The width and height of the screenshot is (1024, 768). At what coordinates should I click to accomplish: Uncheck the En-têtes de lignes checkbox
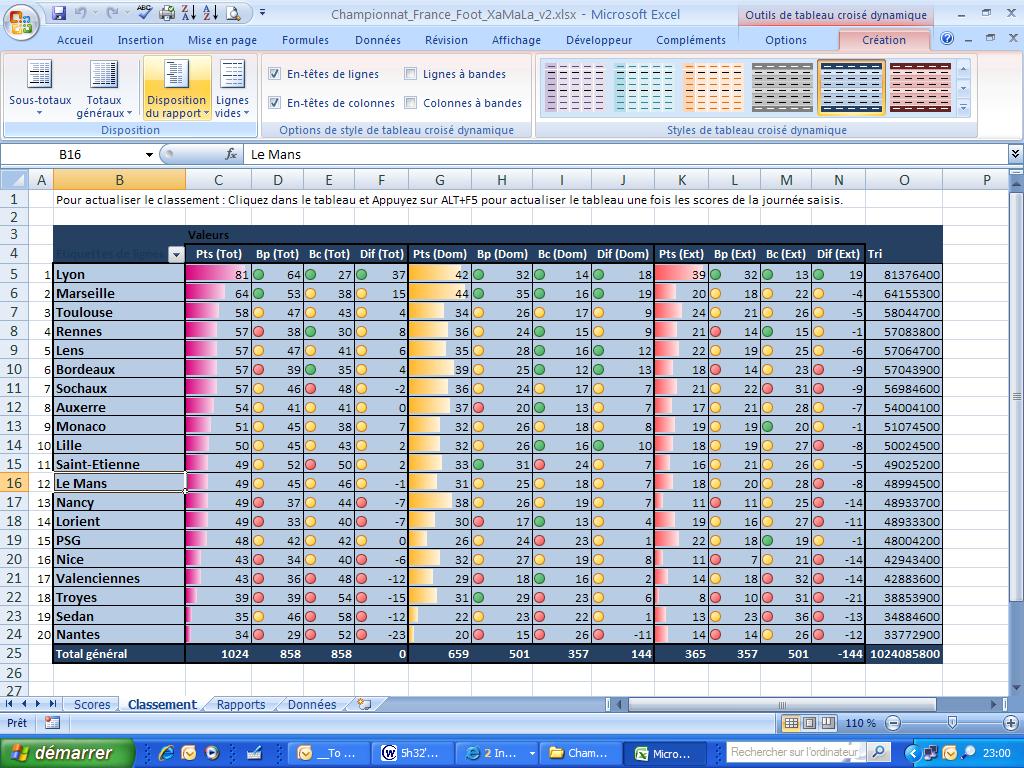[275, 74]
